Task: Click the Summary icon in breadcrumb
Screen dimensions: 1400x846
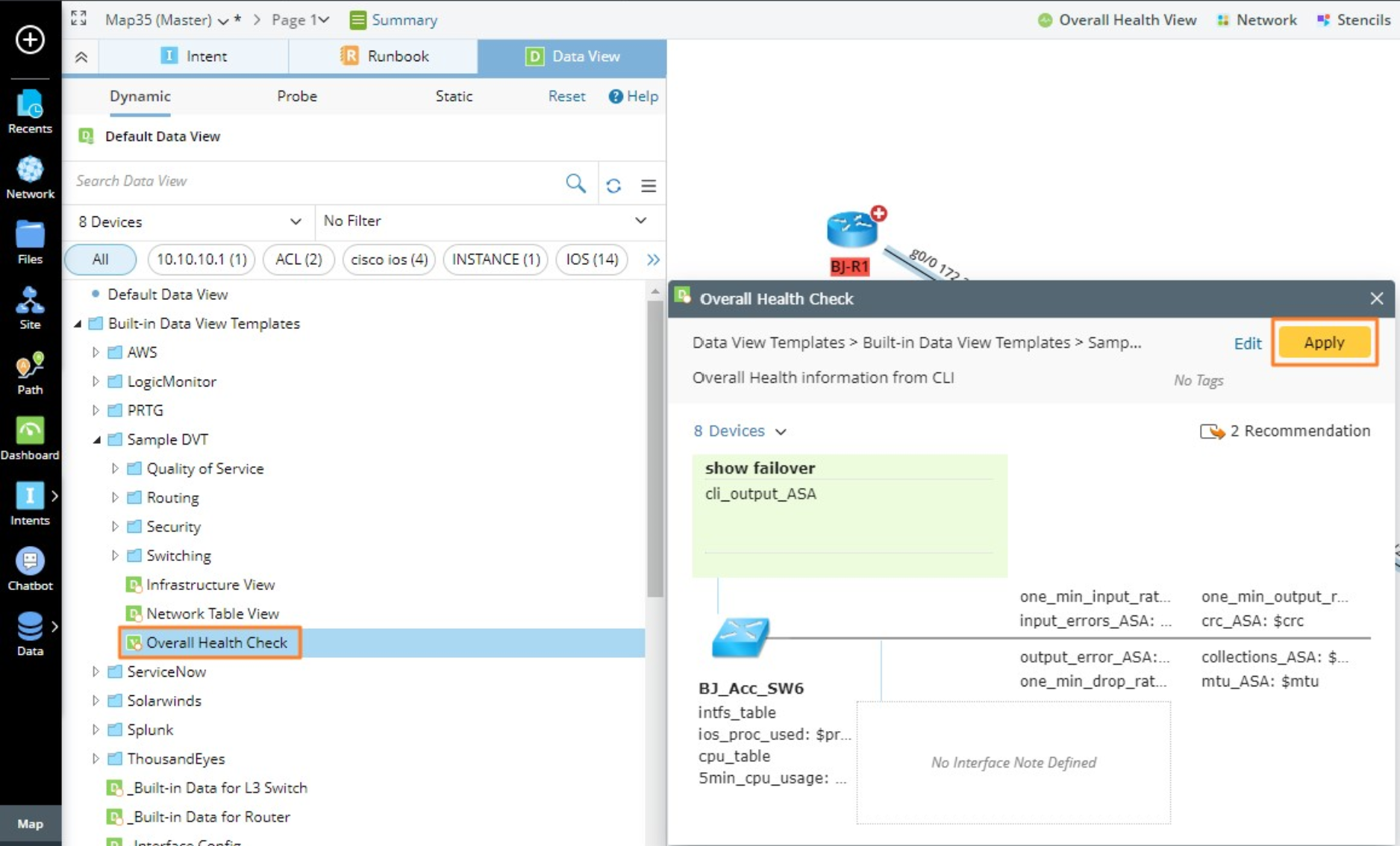Action: pos(358,20)
